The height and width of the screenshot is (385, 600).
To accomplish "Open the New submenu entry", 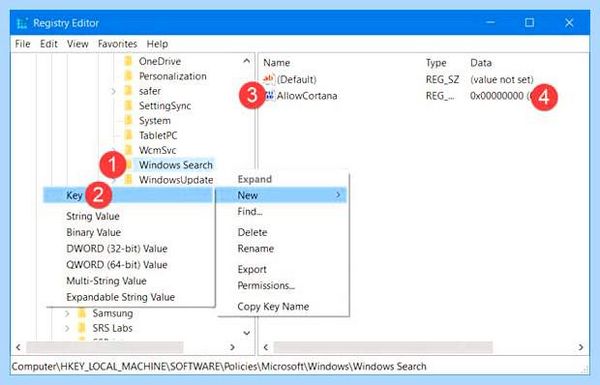I will (282, 195).
